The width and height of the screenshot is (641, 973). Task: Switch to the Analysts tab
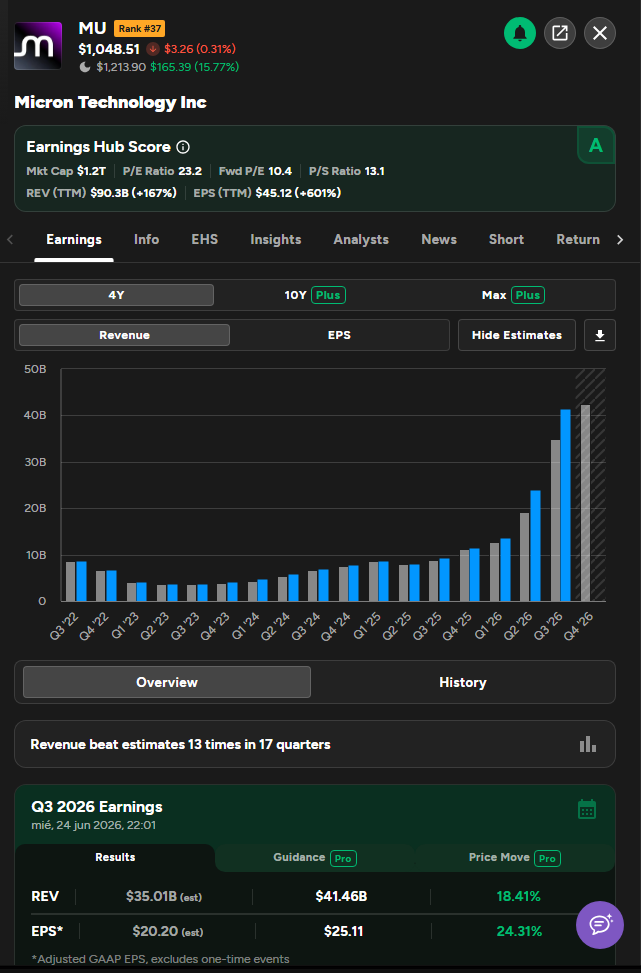pyautogui.click(x=361, y=240)
